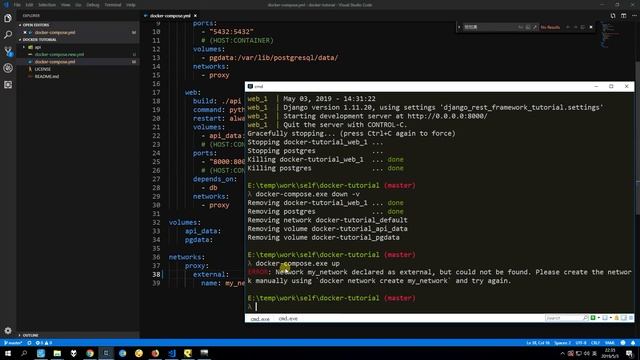The image size is (640, 360).
Task: Select docker-compose.new.yml in explorer tree
Action: pos(78,54)
